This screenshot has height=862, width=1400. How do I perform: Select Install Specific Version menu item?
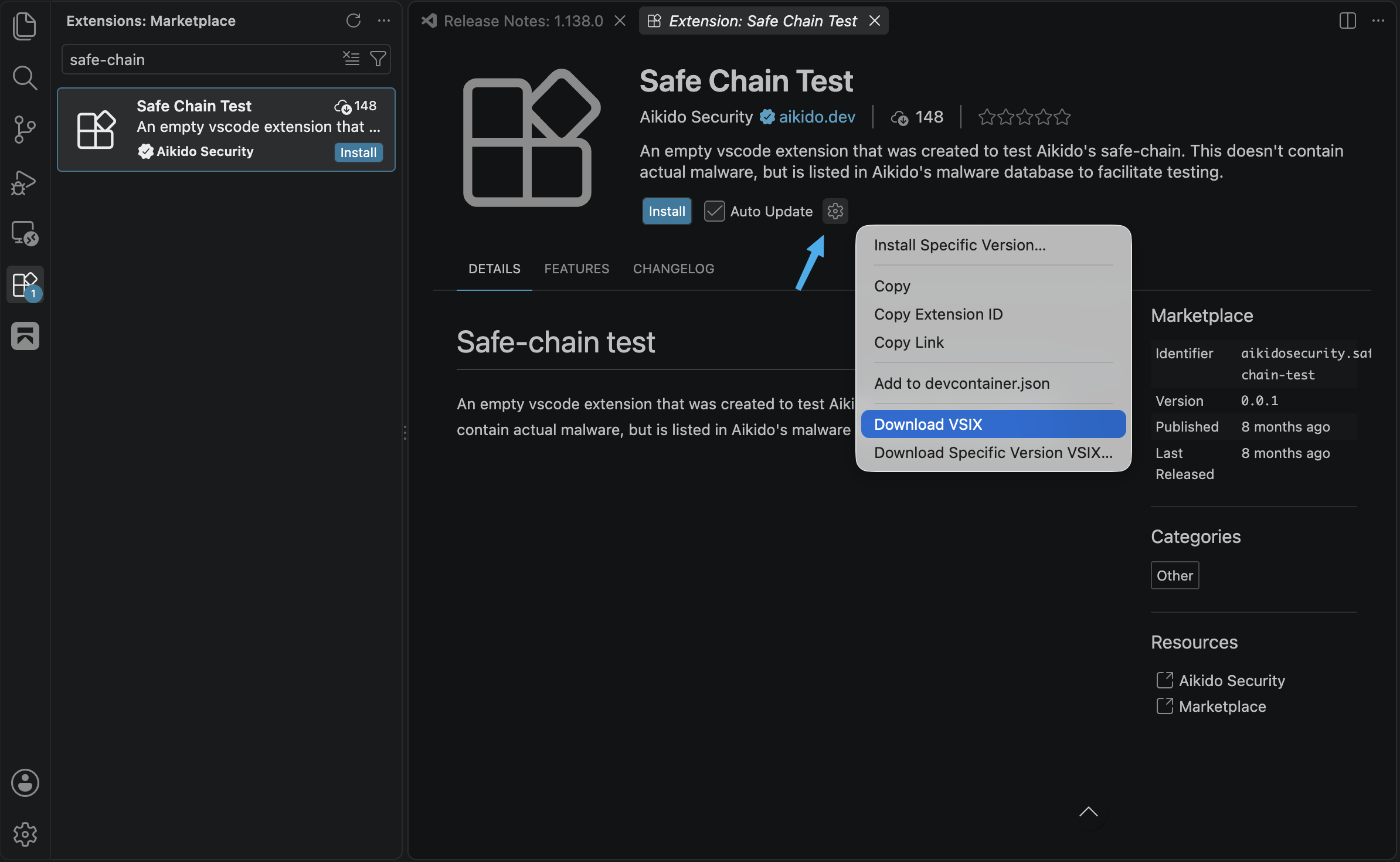pos(993,245)
